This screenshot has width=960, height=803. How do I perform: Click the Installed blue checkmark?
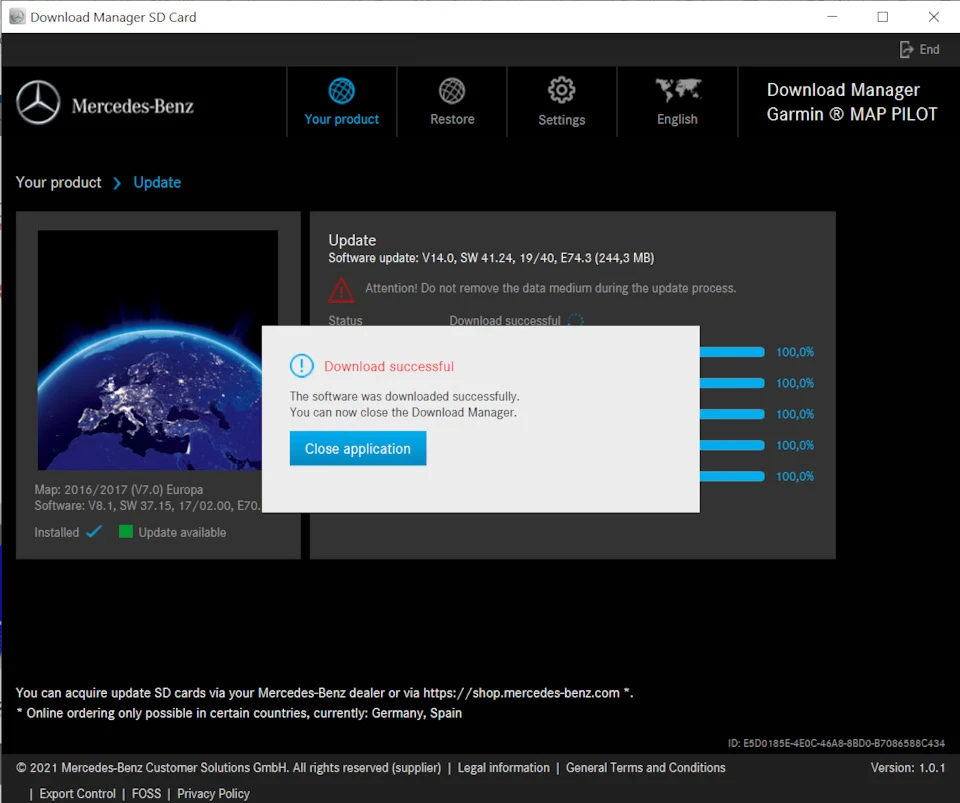[x=94, y=532]
